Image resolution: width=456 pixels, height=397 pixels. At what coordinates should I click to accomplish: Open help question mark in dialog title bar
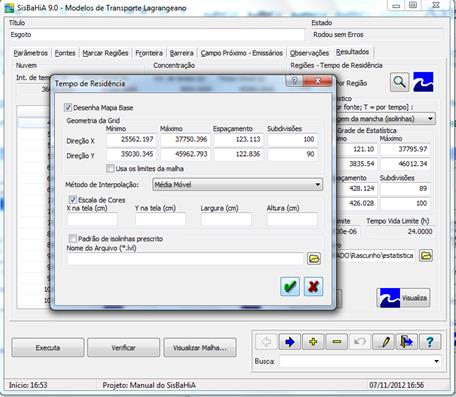click(294, 81)
